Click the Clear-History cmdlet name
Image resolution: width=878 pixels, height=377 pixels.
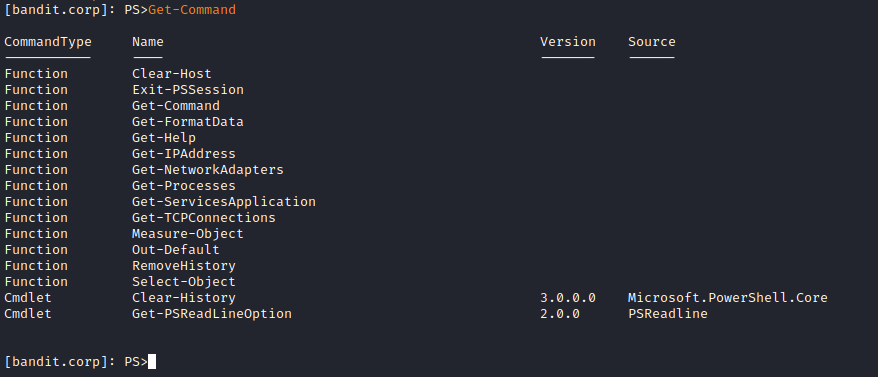184,297
